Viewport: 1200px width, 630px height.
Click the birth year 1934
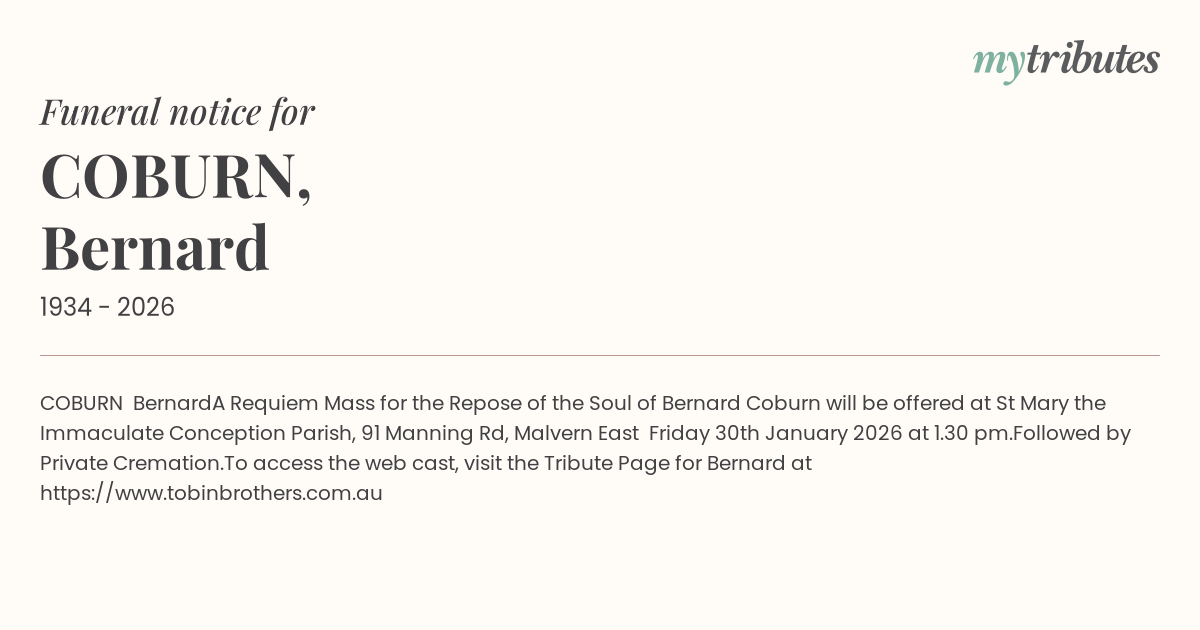click(67, 308)
